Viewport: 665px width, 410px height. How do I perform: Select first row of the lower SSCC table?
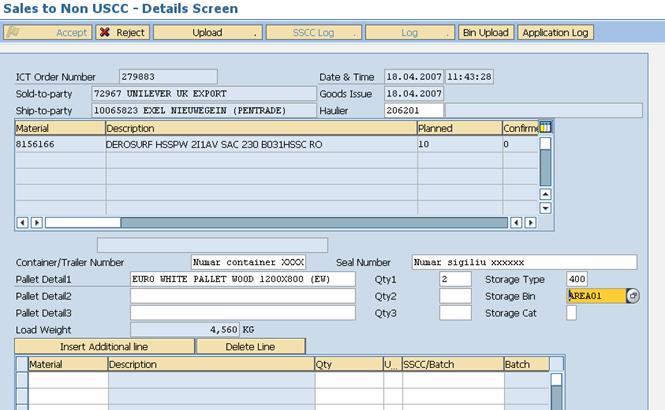(21, 380)
